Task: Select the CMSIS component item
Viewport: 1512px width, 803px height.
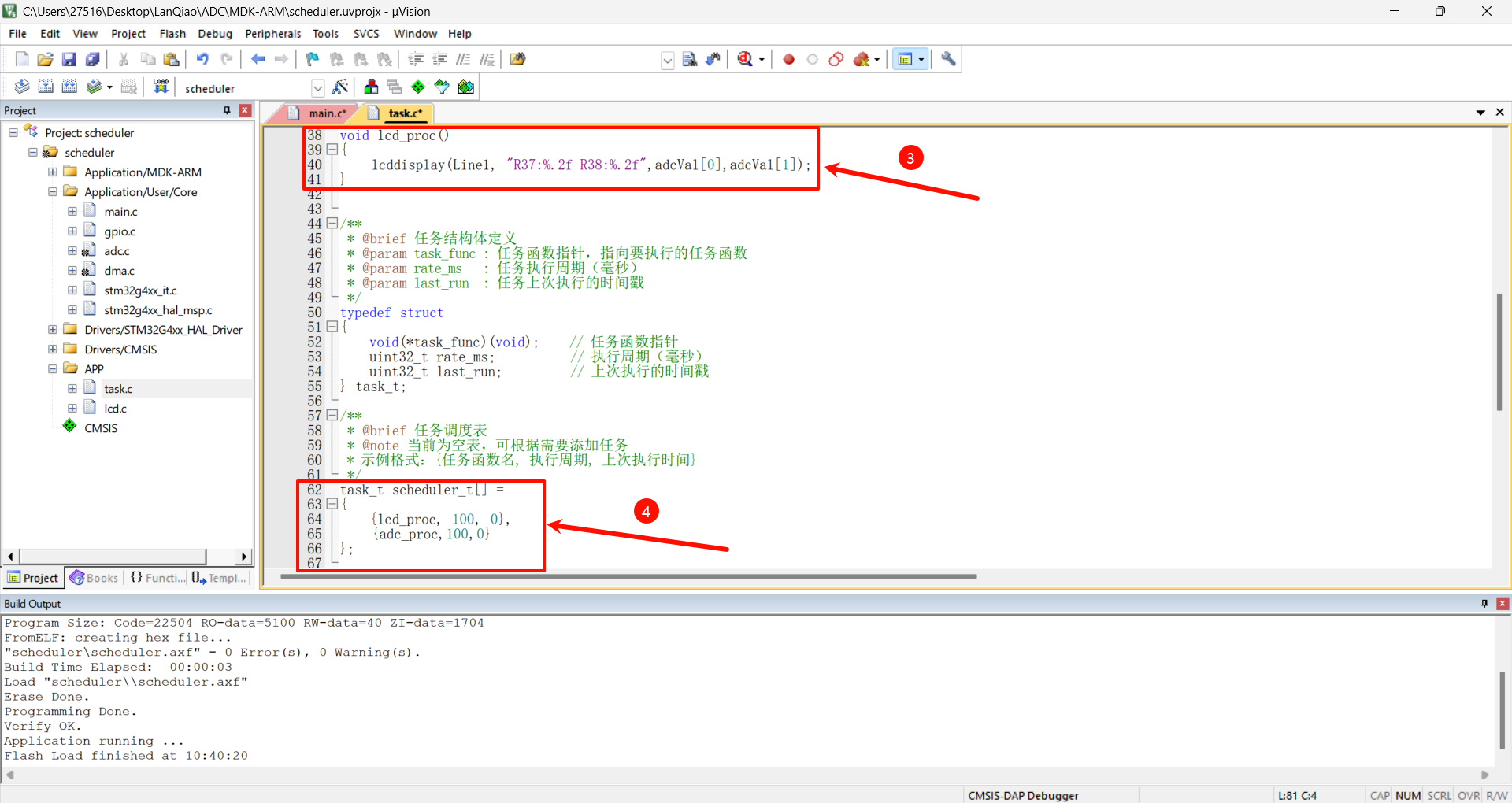Action: point(101,428)
